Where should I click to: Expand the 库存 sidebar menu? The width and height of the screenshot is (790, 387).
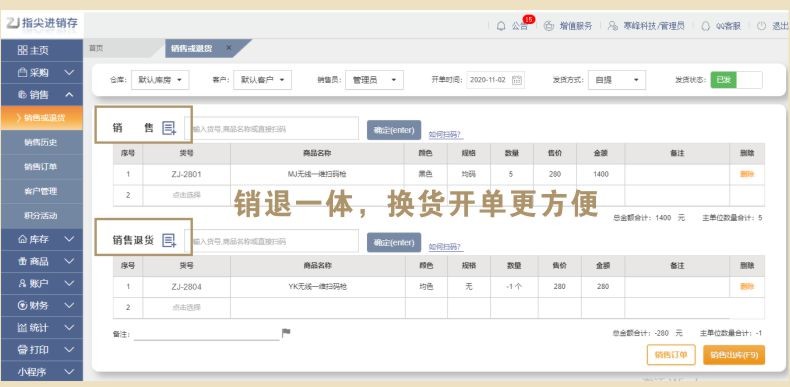[x=42, y=239]
